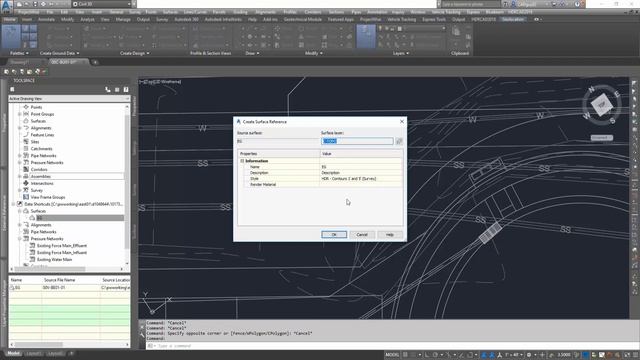Switch to the Model layout tab
This screenshot has height=360, width=640.
coord(13,353)
